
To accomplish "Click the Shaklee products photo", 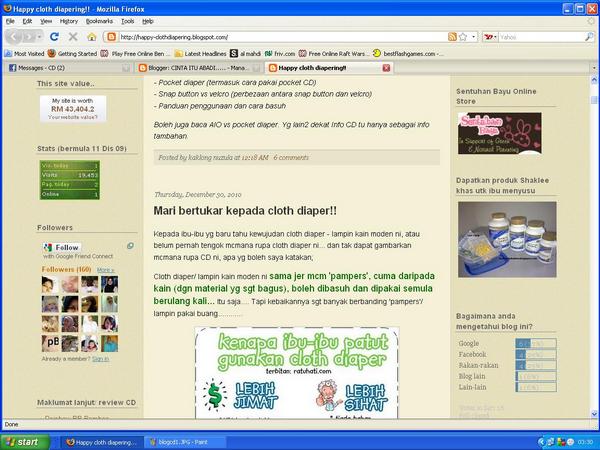I will [507, 240].
